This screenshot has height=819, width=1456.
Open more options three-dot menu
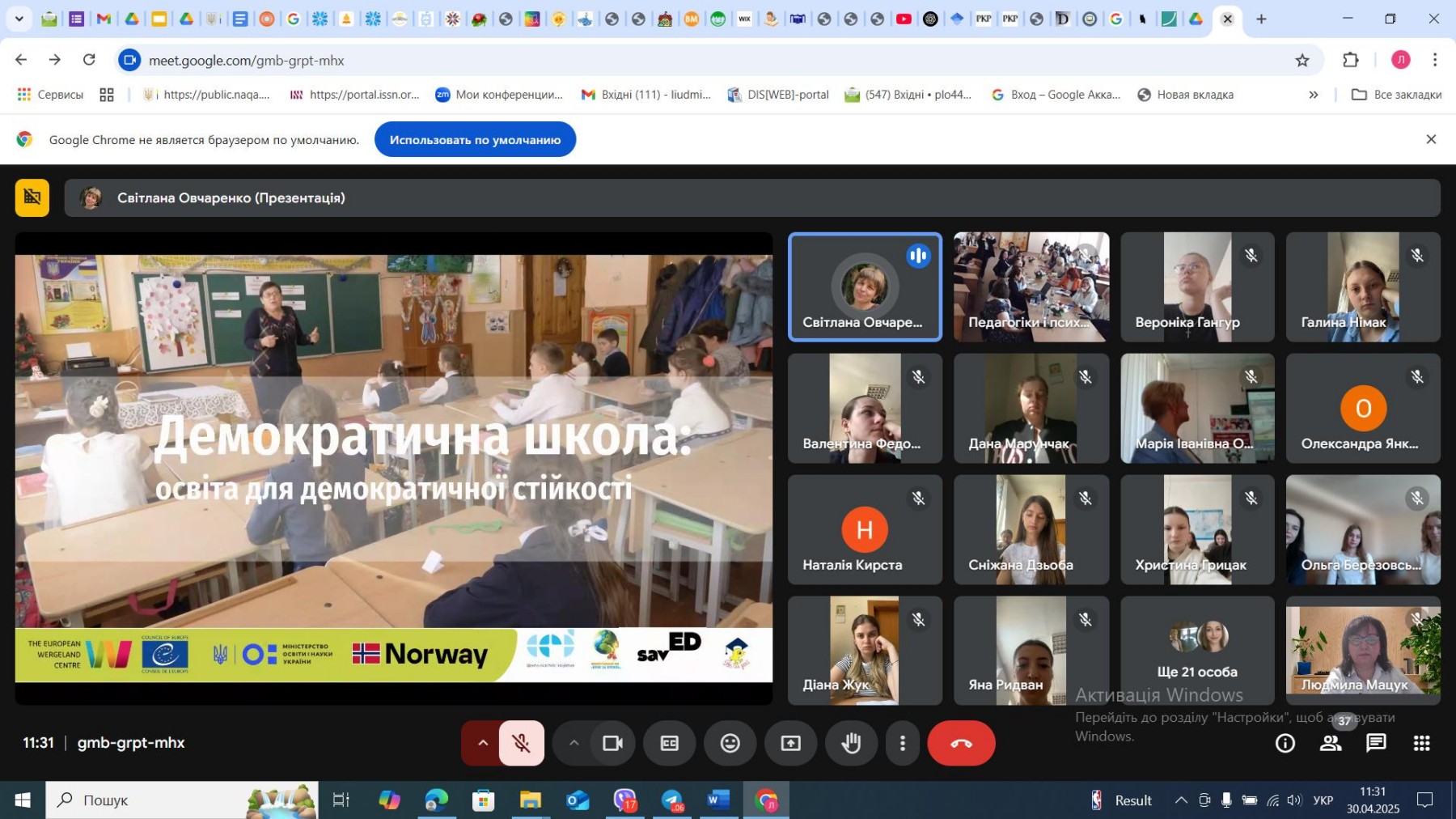[903, 743]
